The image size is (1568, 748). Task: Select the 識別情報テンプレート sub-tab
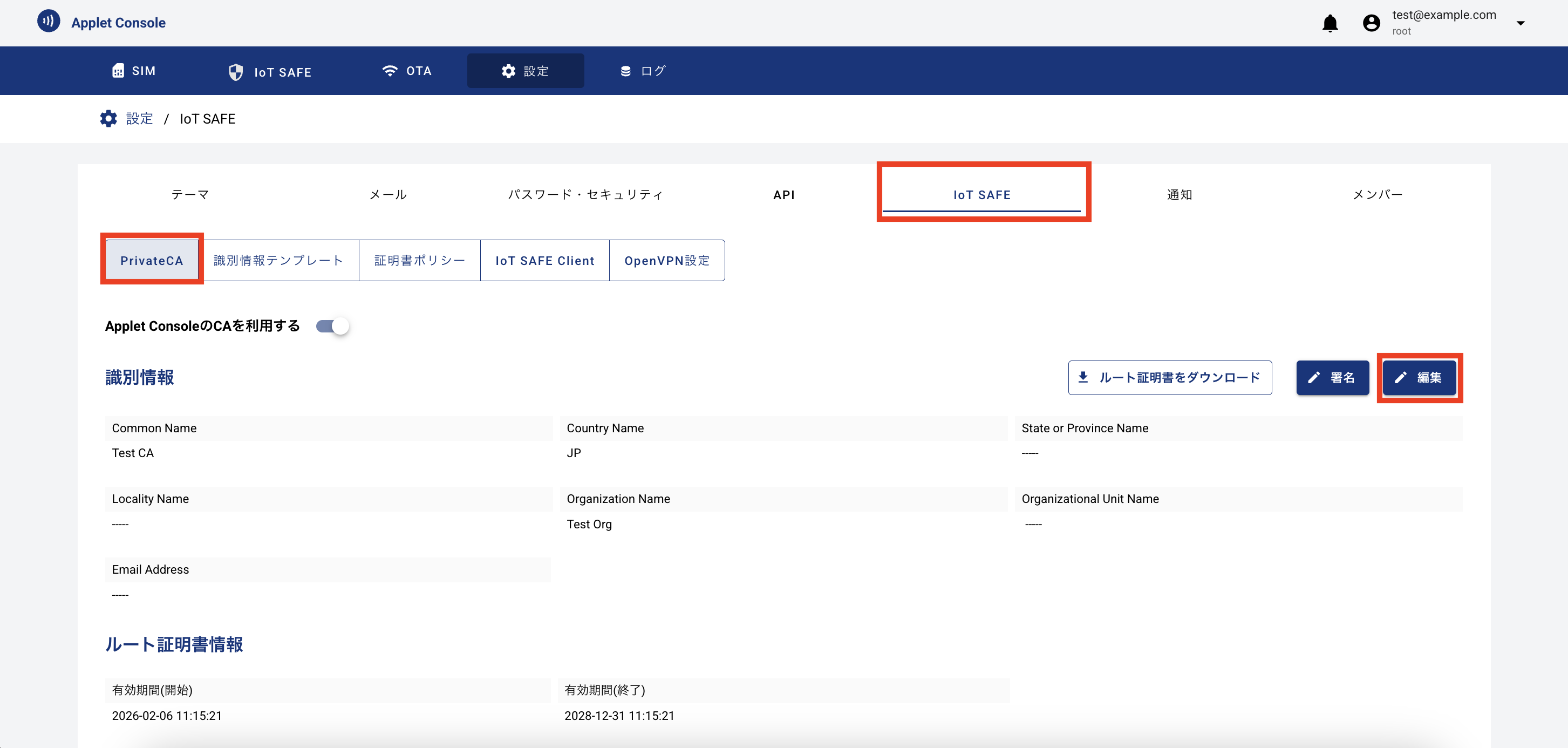click(279, 261)
